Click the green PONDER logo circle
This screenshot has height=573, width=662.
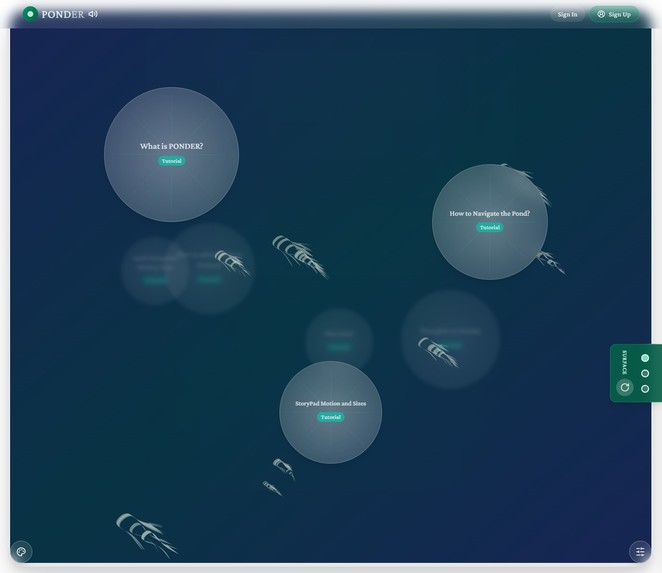pos(30,14)
